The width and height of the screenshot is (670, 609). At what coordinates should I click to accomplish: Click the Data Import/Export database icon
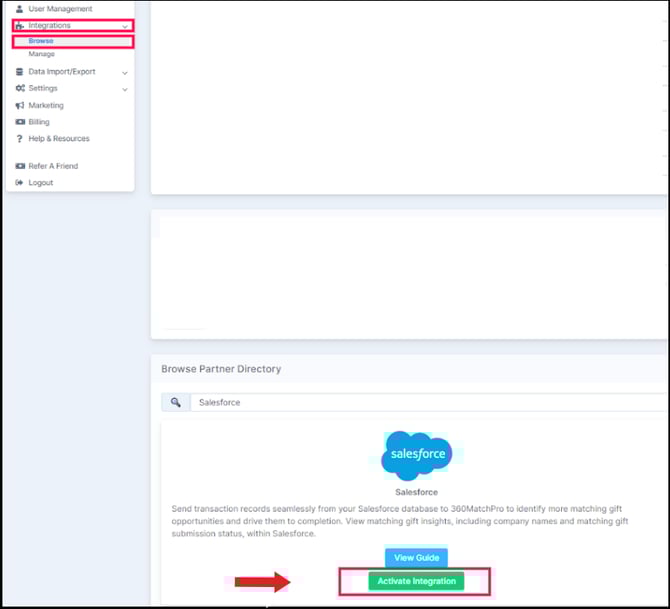[19, 72]
